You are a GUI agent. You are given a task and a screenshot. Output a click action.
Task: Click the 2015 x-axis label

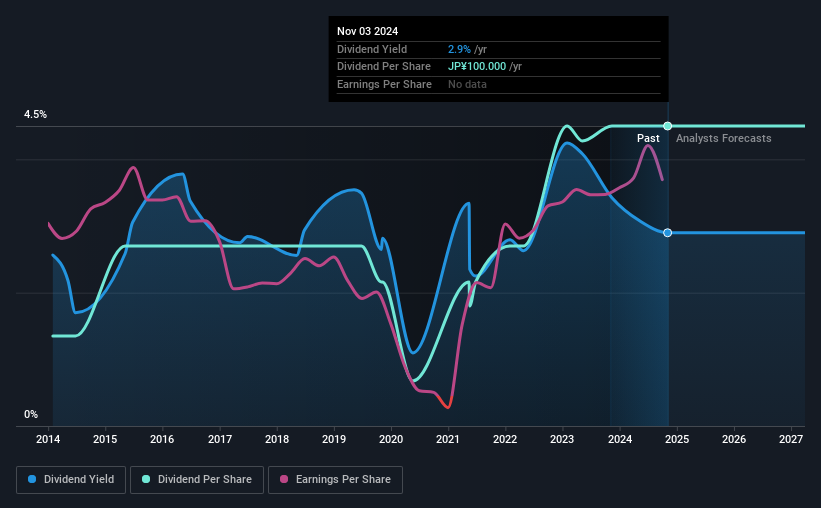105,439
